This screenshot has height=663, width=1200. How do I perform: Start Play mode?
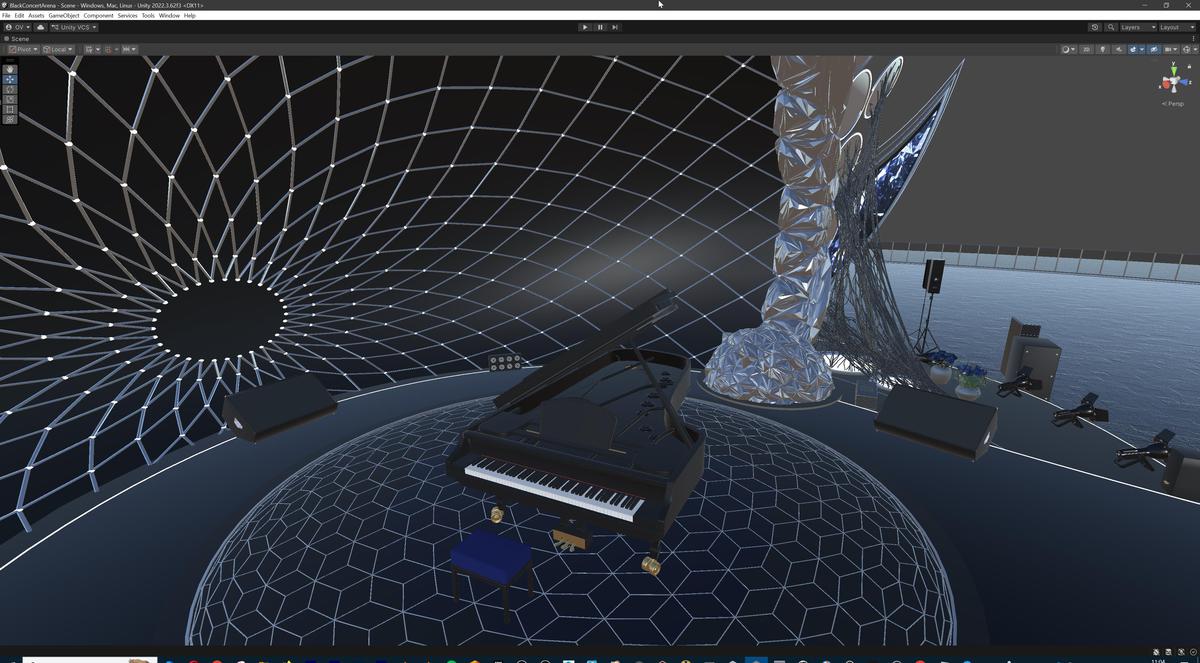point(585,27)
